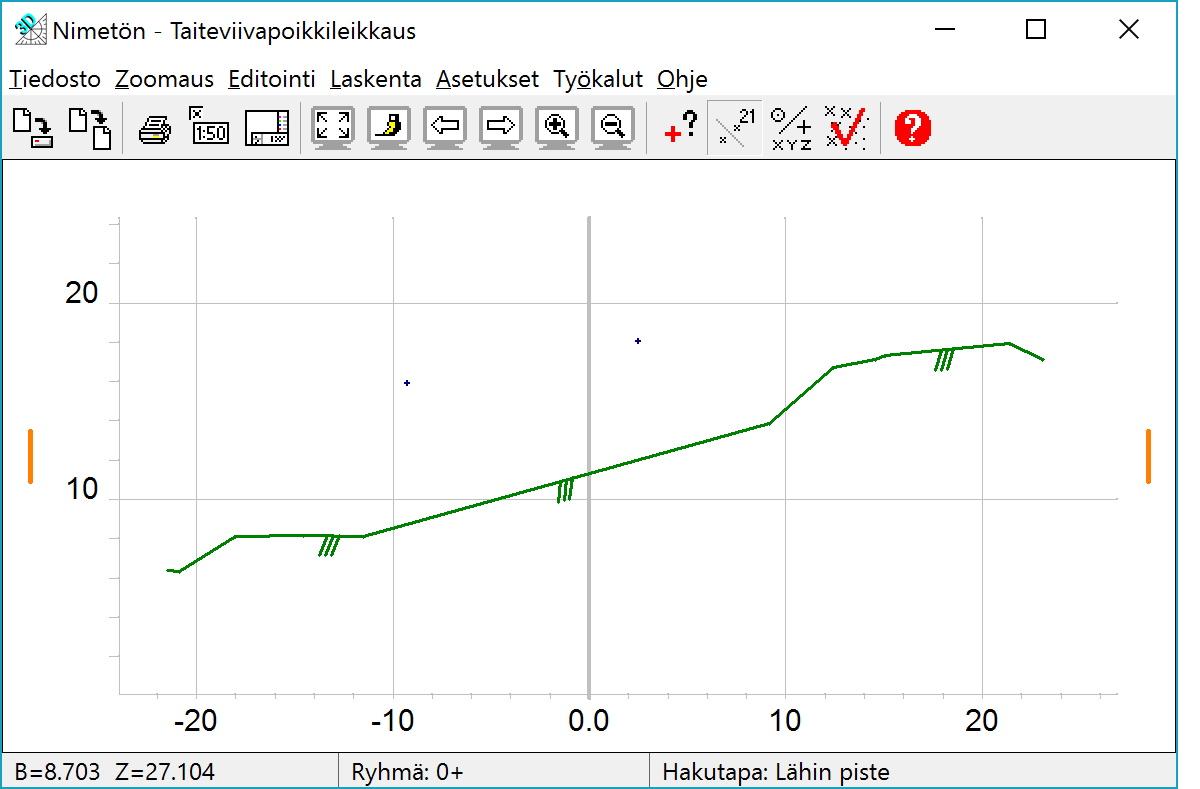This screenshot has width=1200, height=789.
Task: Pan view right with right arrow icon
Action: click(x=501, y=128)
